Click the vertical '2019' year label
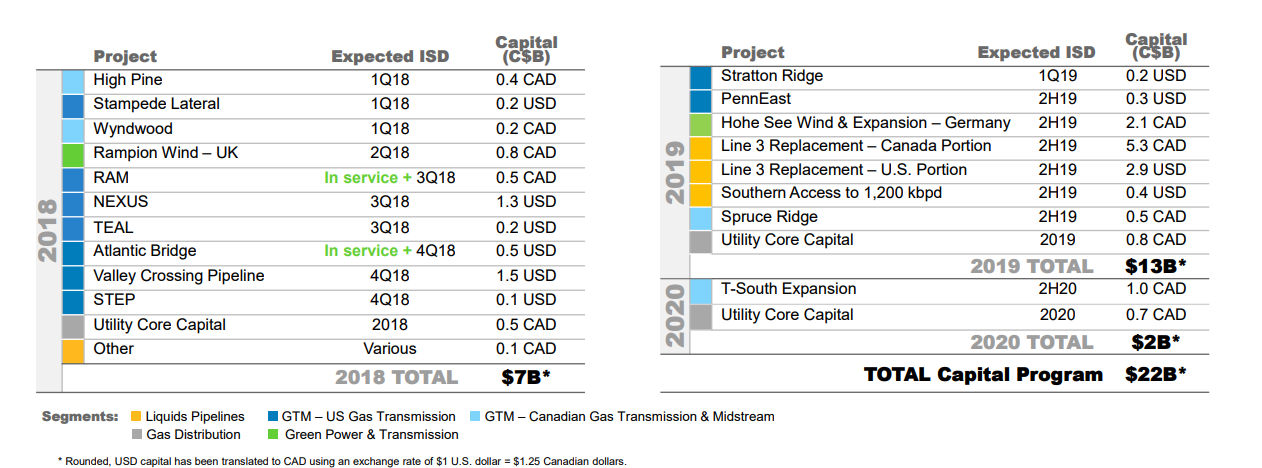This screenshot has height=468, width=1262. [x=675, y=172]
